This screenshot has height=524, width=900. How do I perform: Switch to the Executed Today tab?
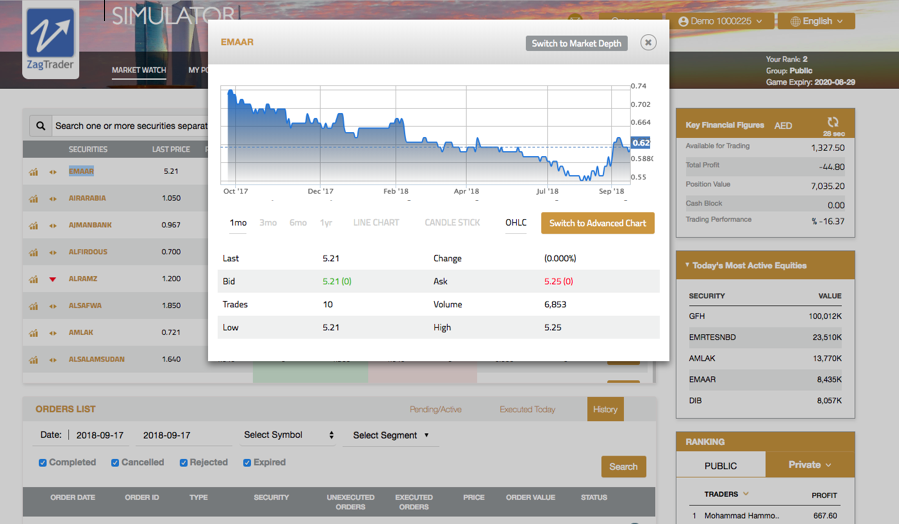tap(527, 409)
